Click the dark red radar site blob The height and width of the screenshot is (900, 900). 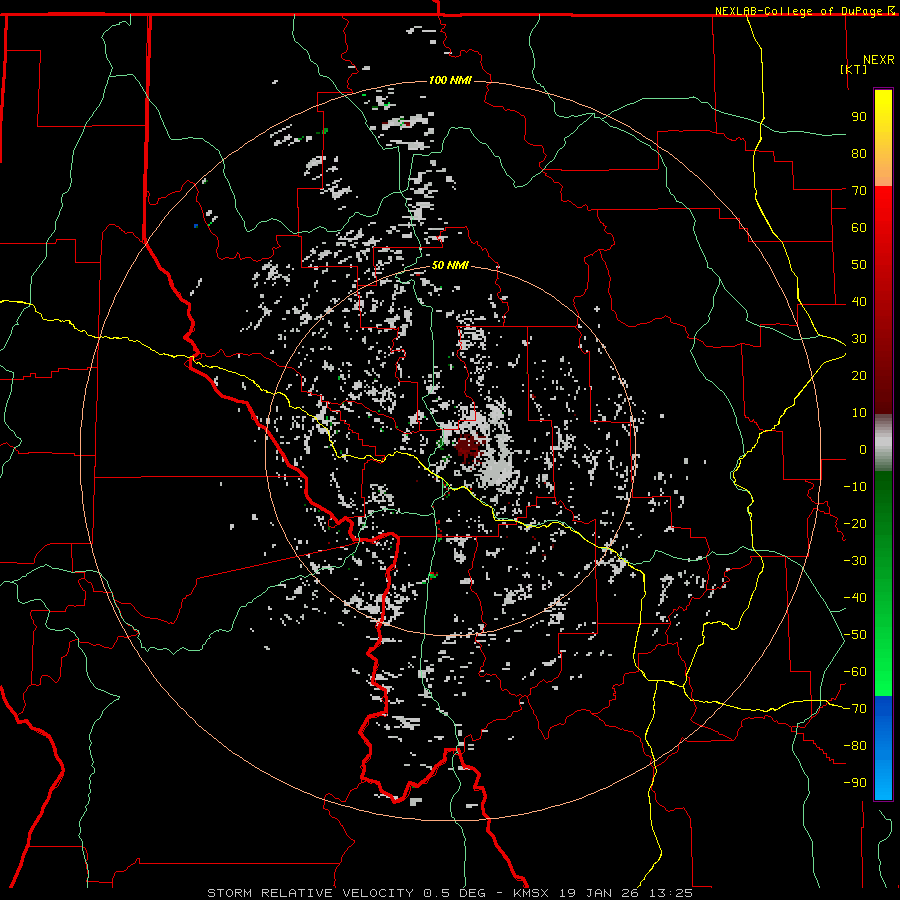467,449
